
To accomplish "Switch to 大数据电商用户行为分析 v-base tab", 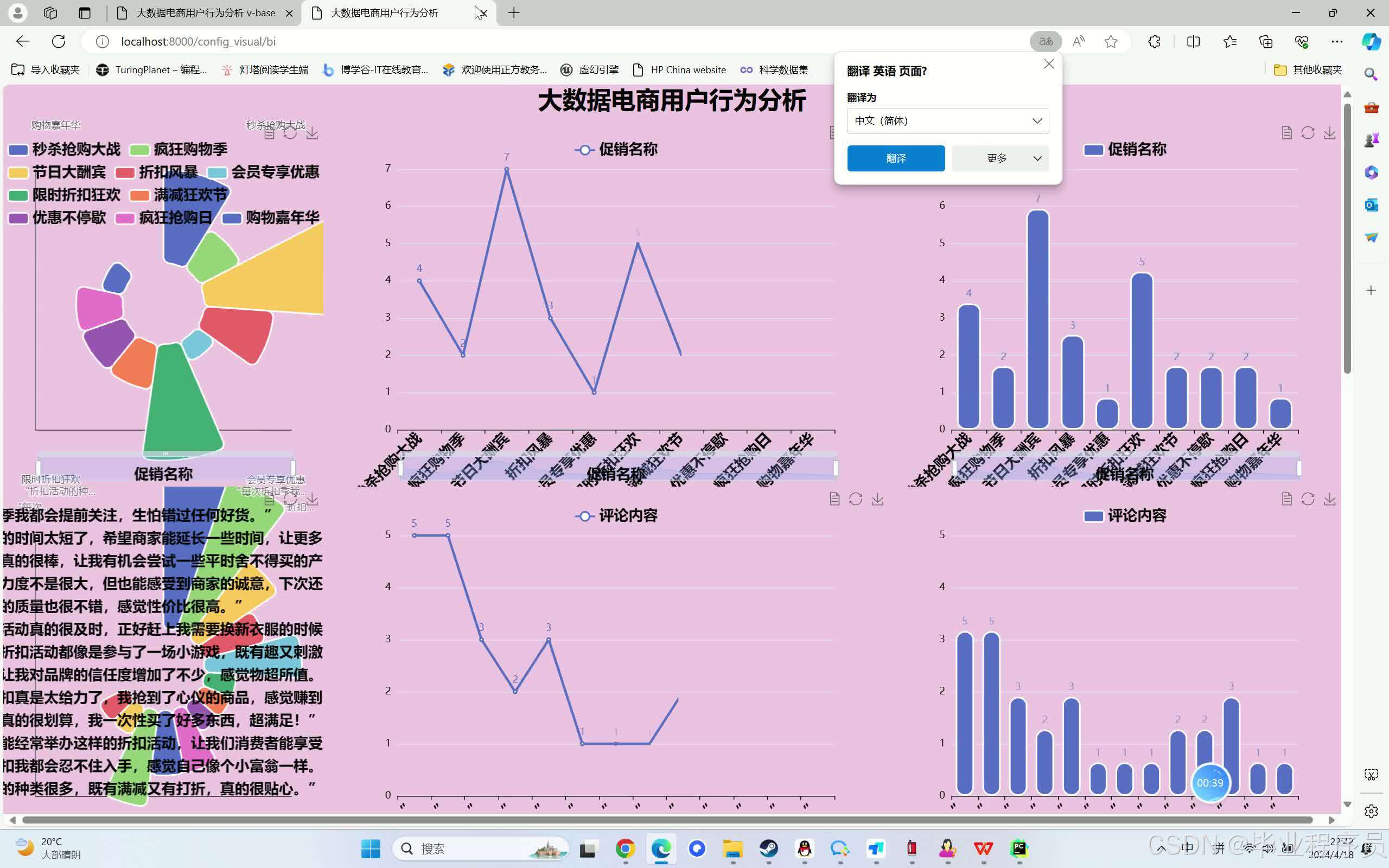I will point(205,12).
